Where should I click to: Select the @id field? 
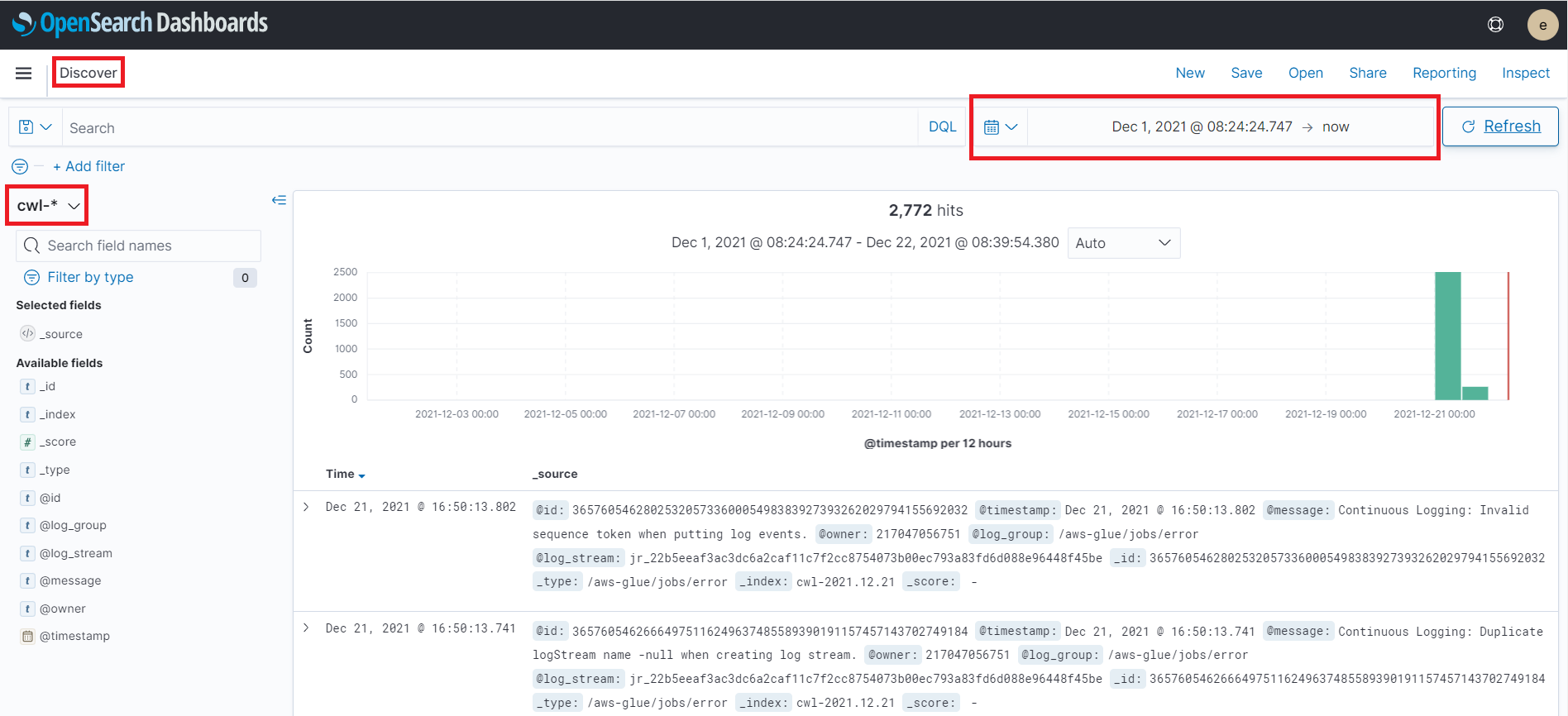tap(50, 498)
